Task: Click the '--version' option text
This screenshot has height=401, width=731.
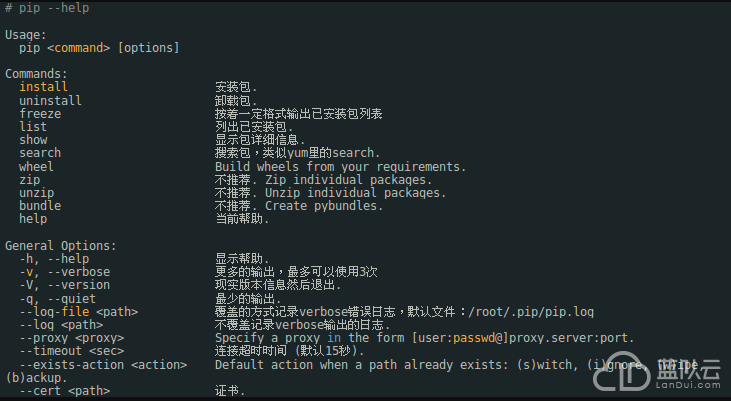Action: 79,285
